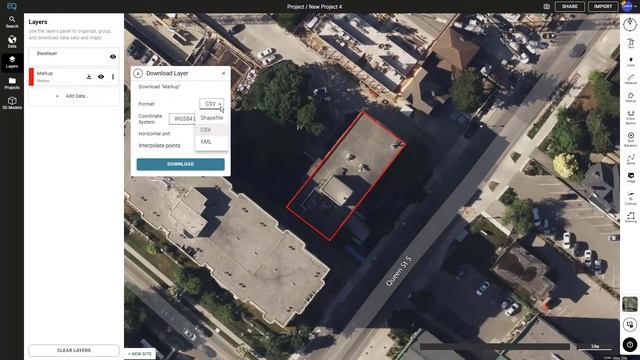Open the Projects folder icon

click(12, 83)
